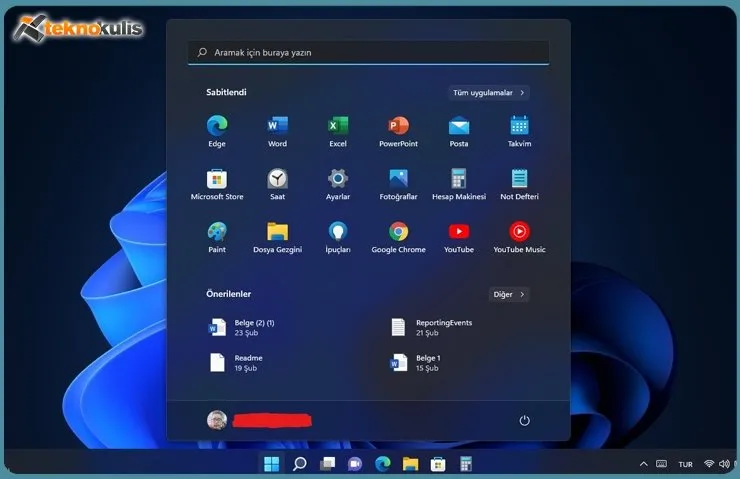Open Not Defteri notepad
Viewport: 740px width, 479px height.
519,184
